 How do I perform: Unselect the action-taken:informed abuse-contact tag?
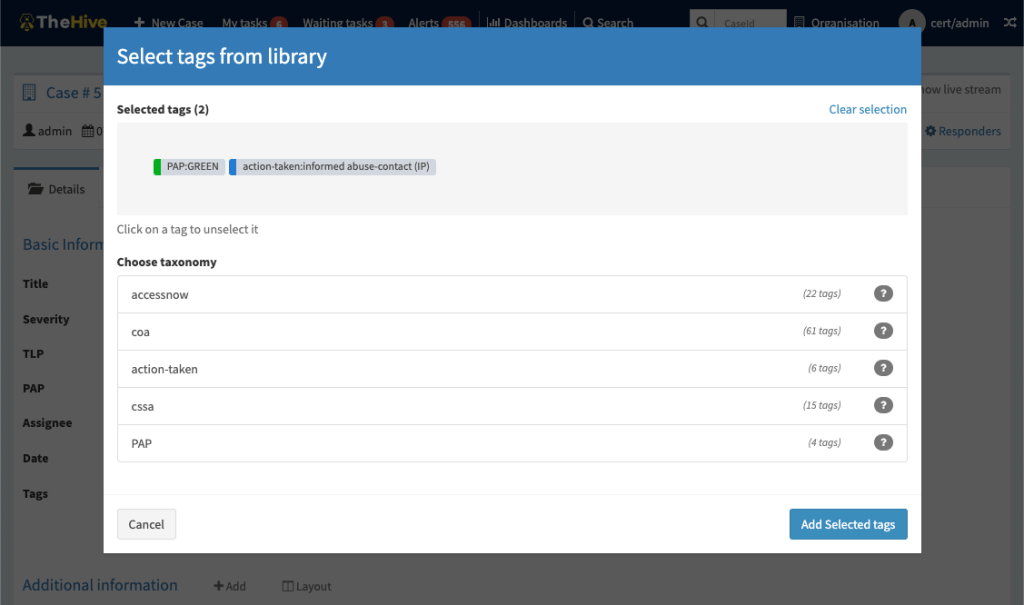tap(334, 167)
